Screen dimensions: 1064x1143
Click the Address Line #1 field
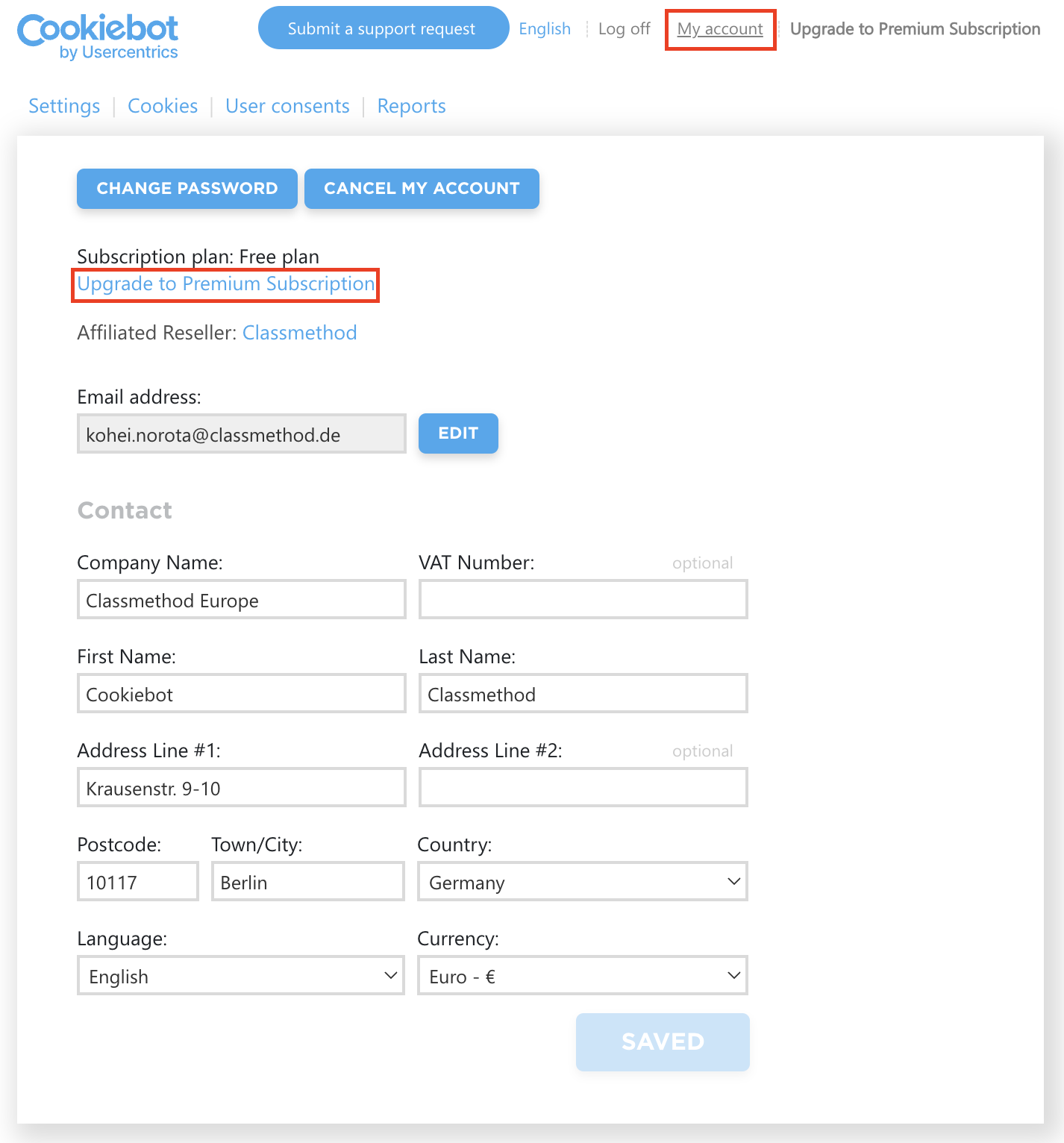(x=242, y=787)
